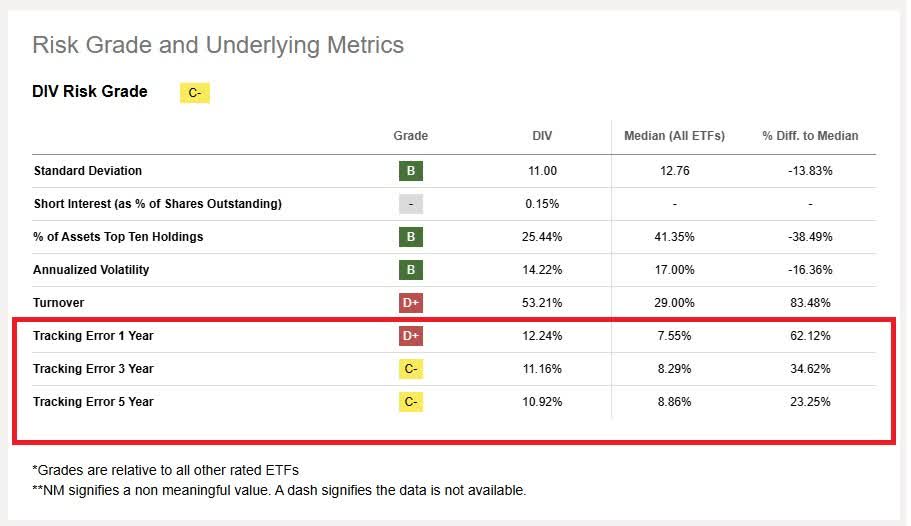Click the % Diff. to Median column header
The image size is (911, 526).
pyautogui.click(x=810, y=136)
